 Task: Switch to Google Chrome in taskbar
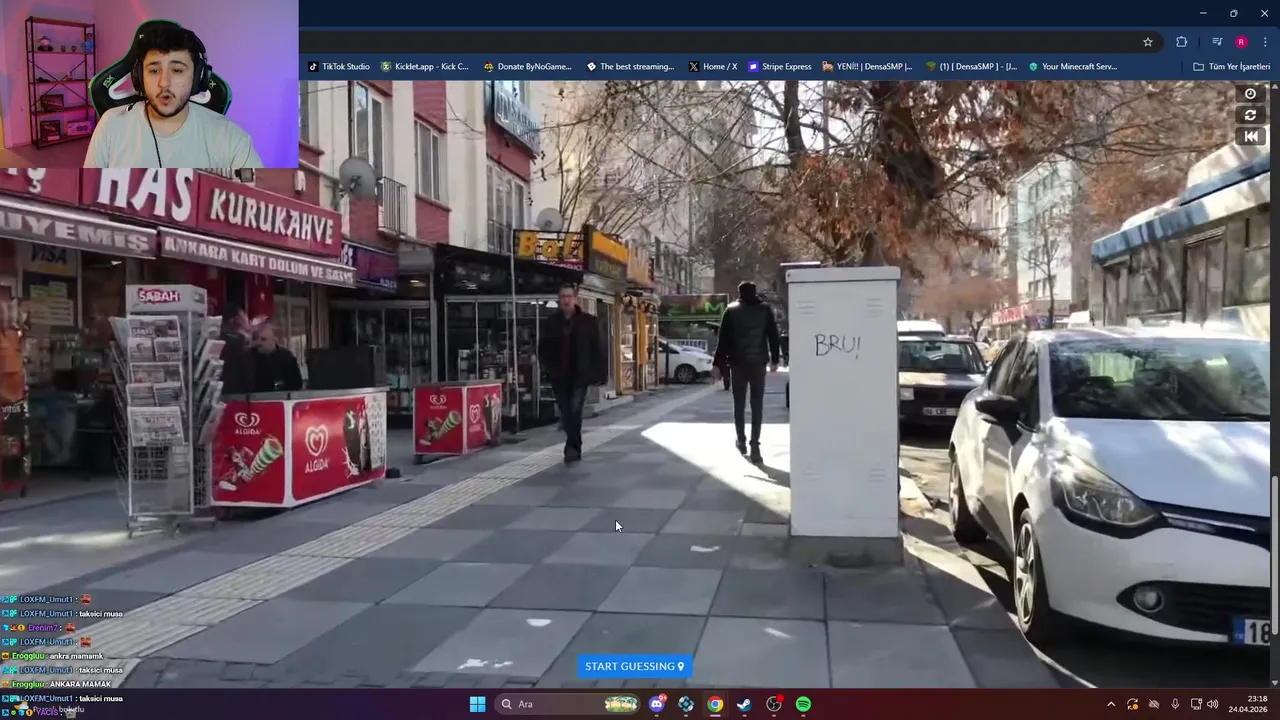click(x=715, y=704)
